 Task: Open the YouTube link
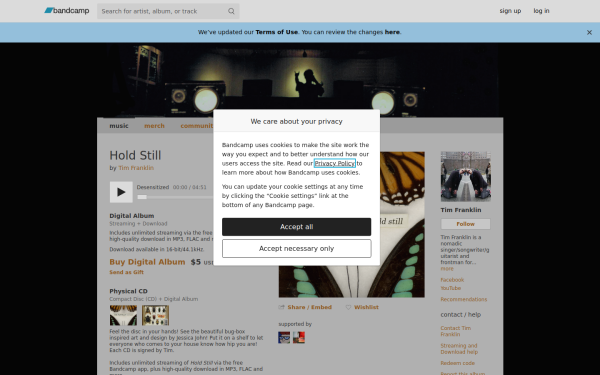[x=450, y=288]
